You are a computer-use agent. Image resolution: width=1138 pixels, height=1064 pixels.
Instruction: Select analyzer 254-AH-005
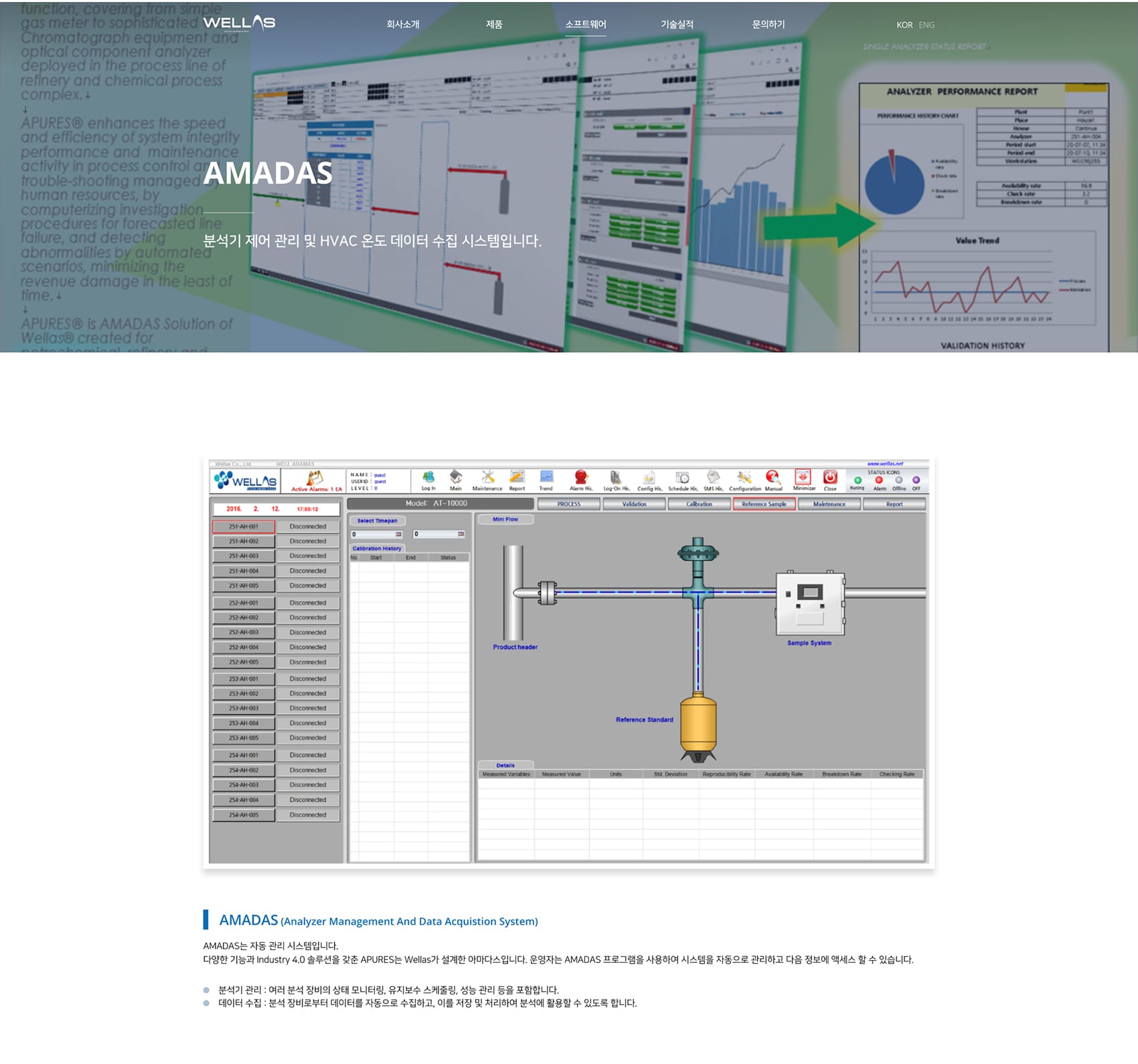(244, 815)
